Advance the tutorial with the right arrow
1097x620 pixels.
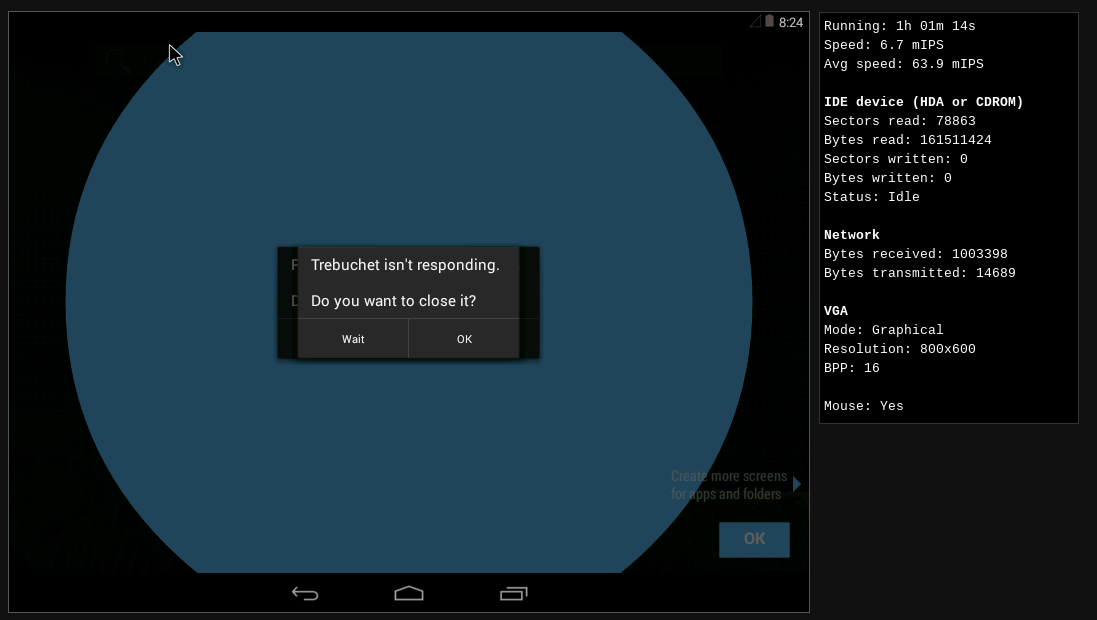(x=796, y=484)
